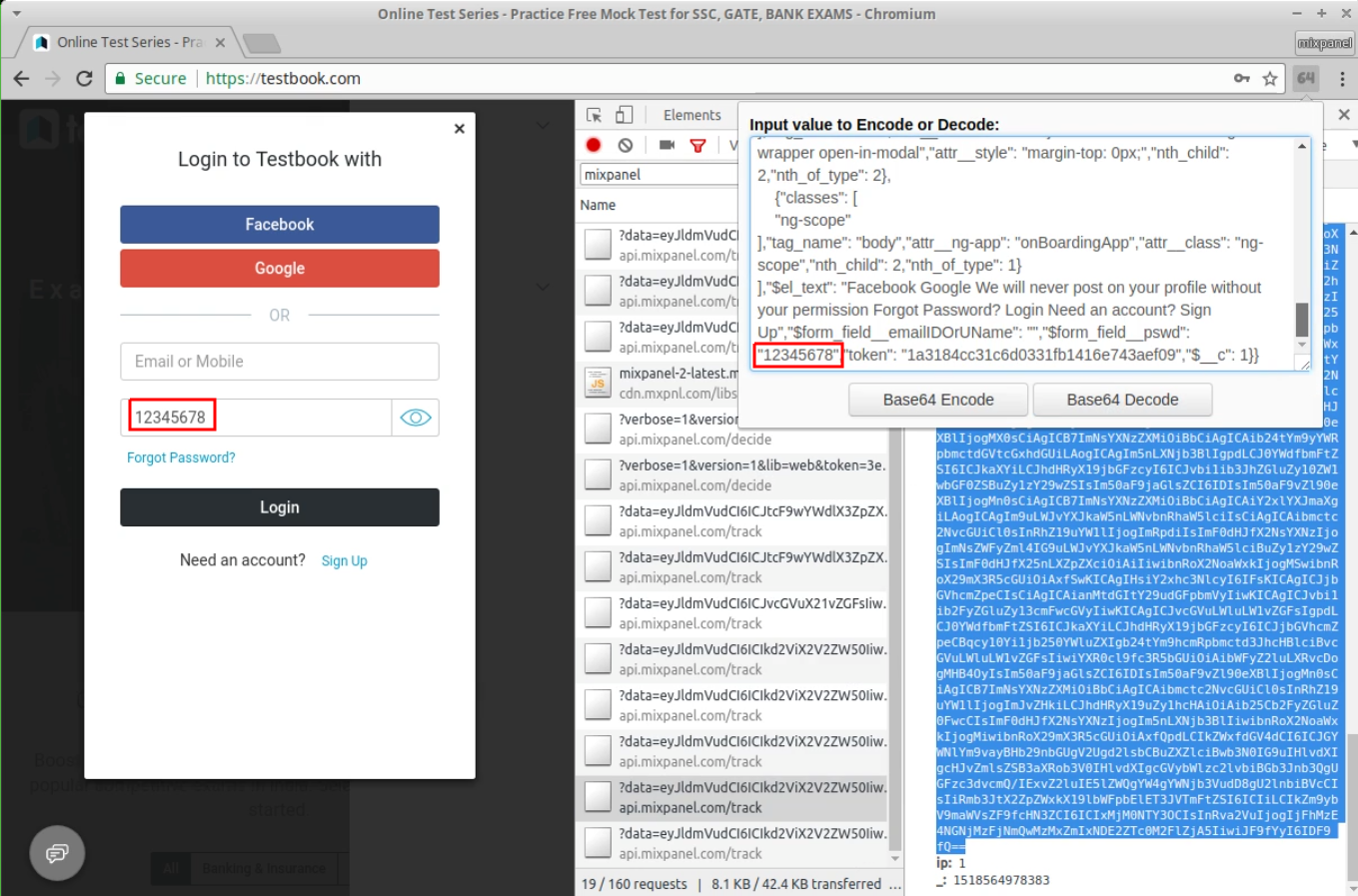The width and height of the screenshot is (1358, 896).
Task: Close the Online Test Series tab
Action: point(220,43)
